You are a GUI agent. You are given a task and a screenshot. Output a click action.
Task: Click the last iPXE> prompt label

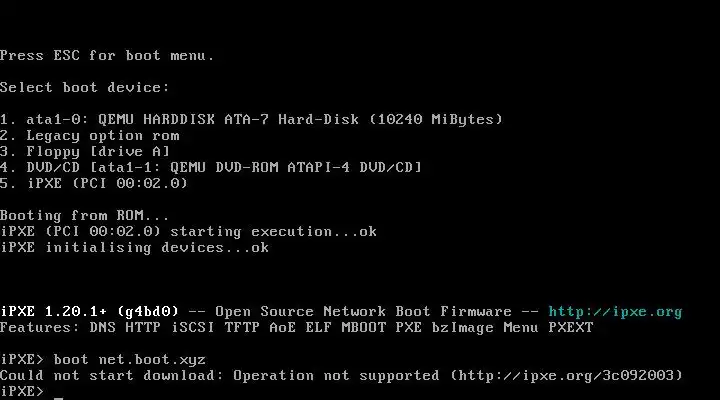coord(22,391)
